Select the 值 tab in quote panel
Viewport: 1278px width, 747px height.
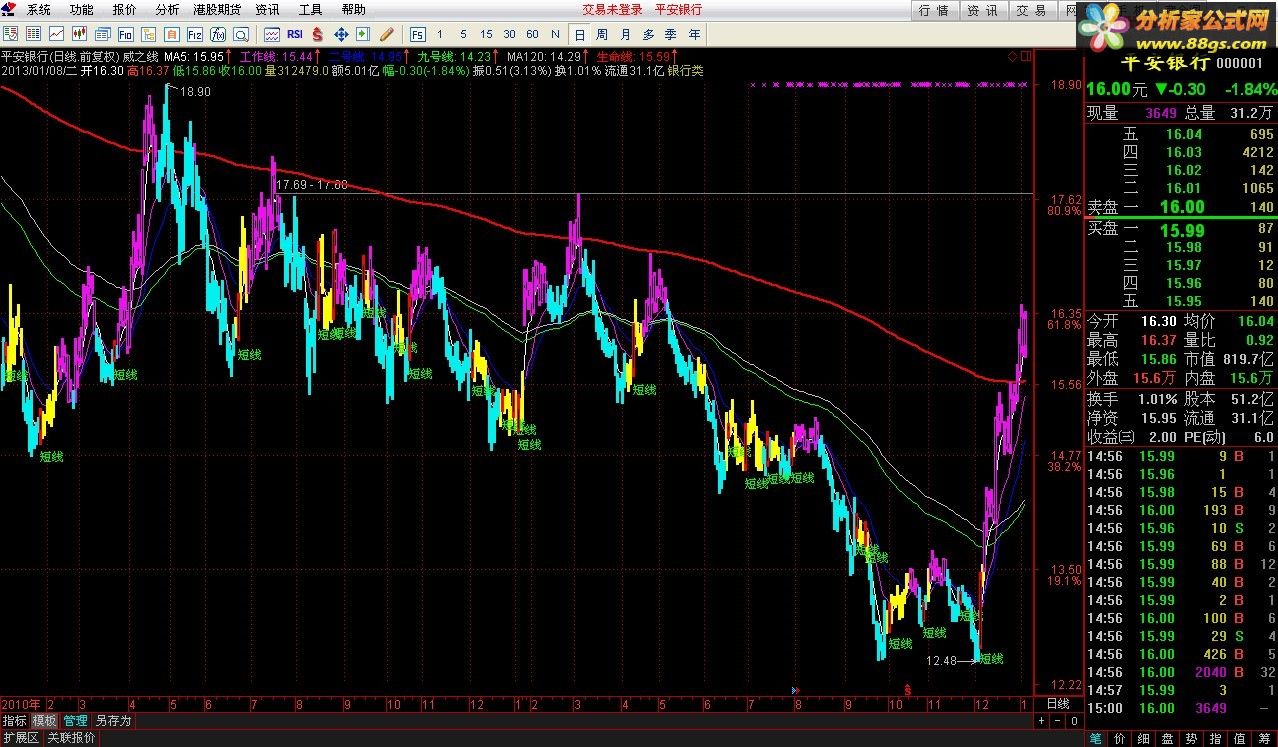[x=1240, y=738]
